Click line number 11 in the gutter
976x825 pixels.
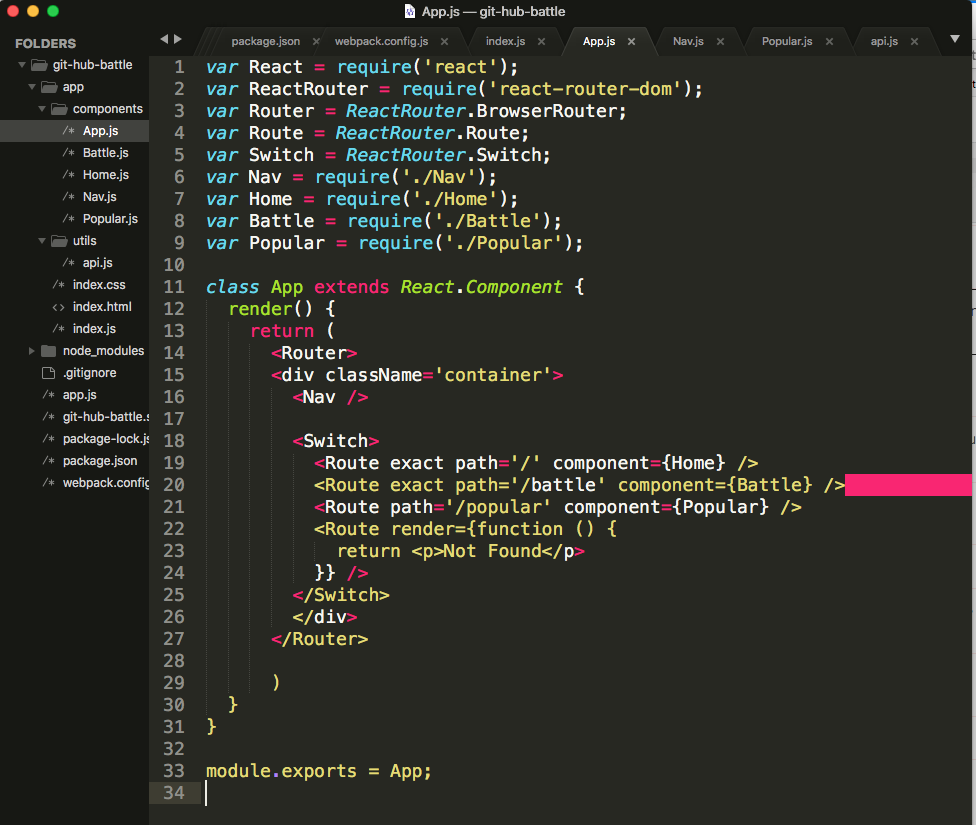coord(173,287)
